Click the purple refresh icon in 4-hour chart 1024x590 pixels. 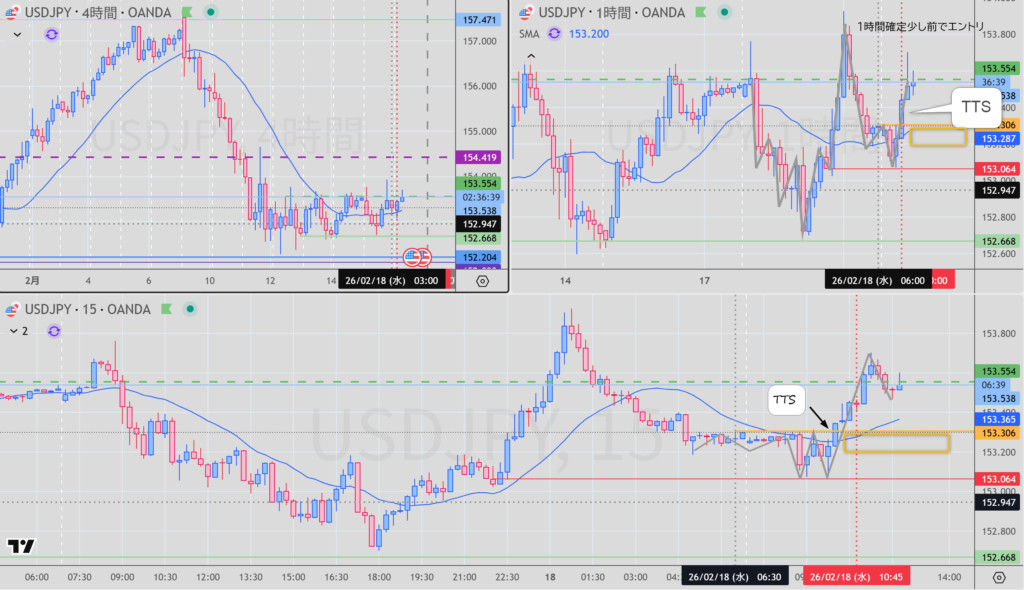[x=52, y=33]
